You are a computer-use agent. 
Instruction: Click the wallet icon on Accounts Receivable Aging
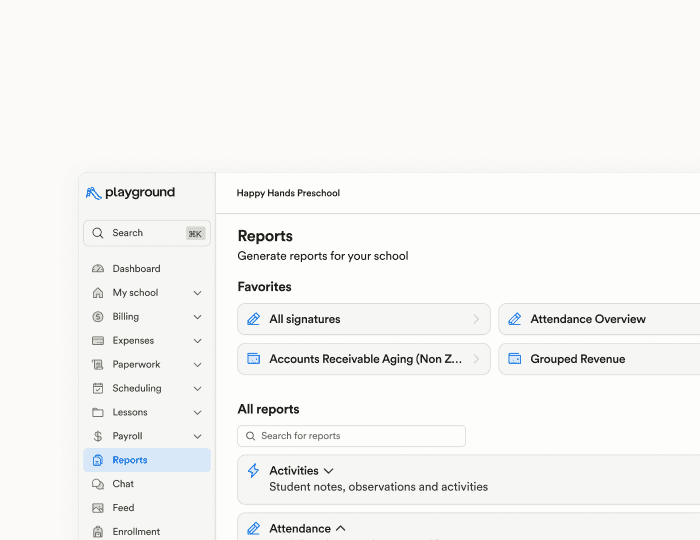click(x=254, y=359)
